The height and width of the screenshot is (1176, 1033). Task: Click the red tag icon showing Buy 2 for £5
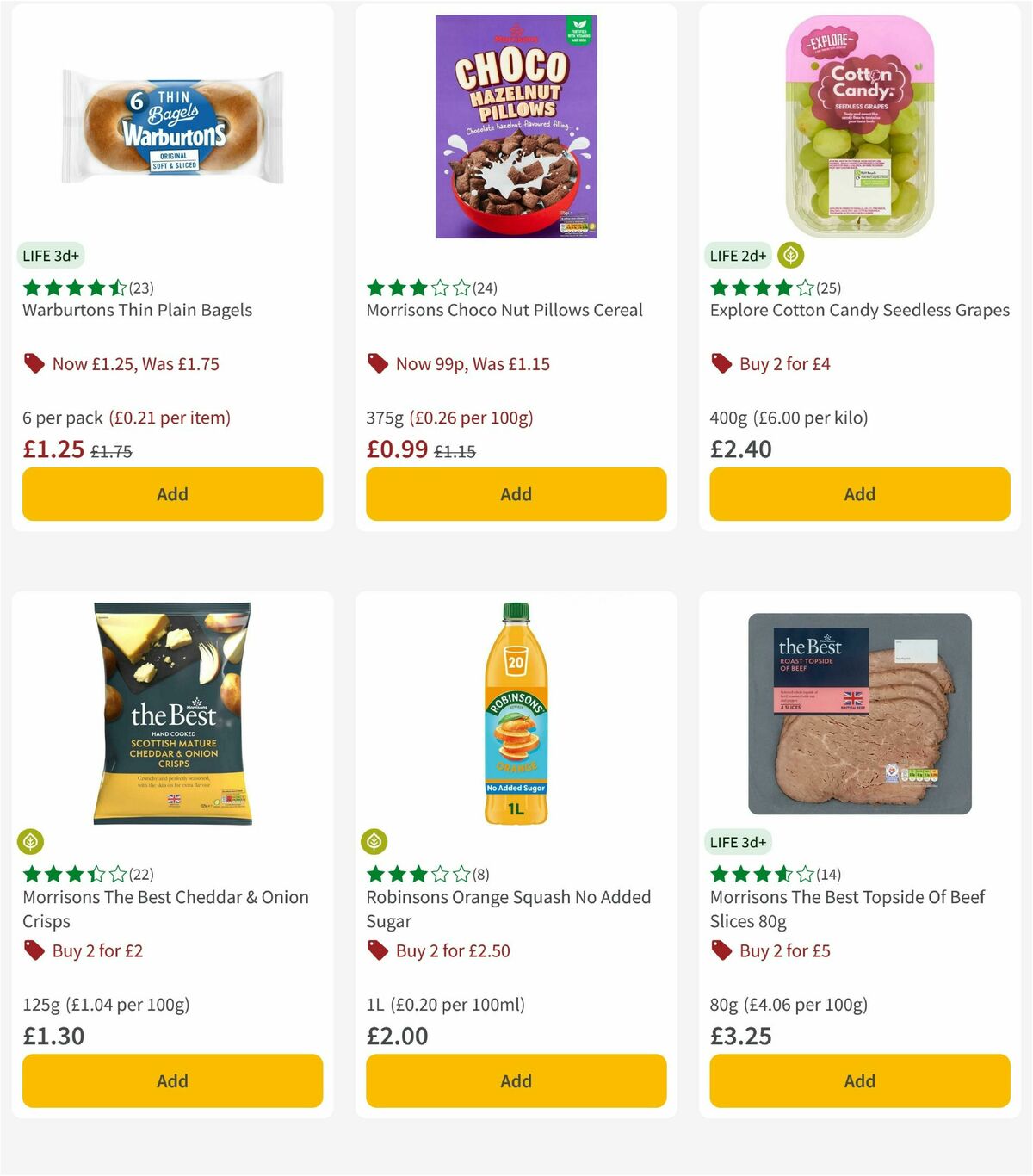(x=721, y=950)
